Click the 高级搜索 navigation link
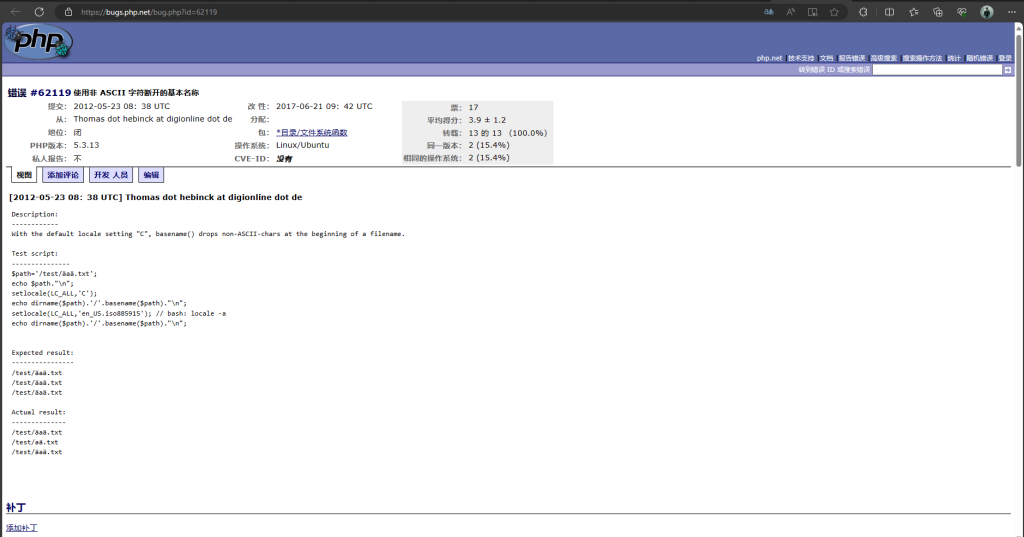The width and height of the screenshot is (1024, 537). [x=883, y=58]
